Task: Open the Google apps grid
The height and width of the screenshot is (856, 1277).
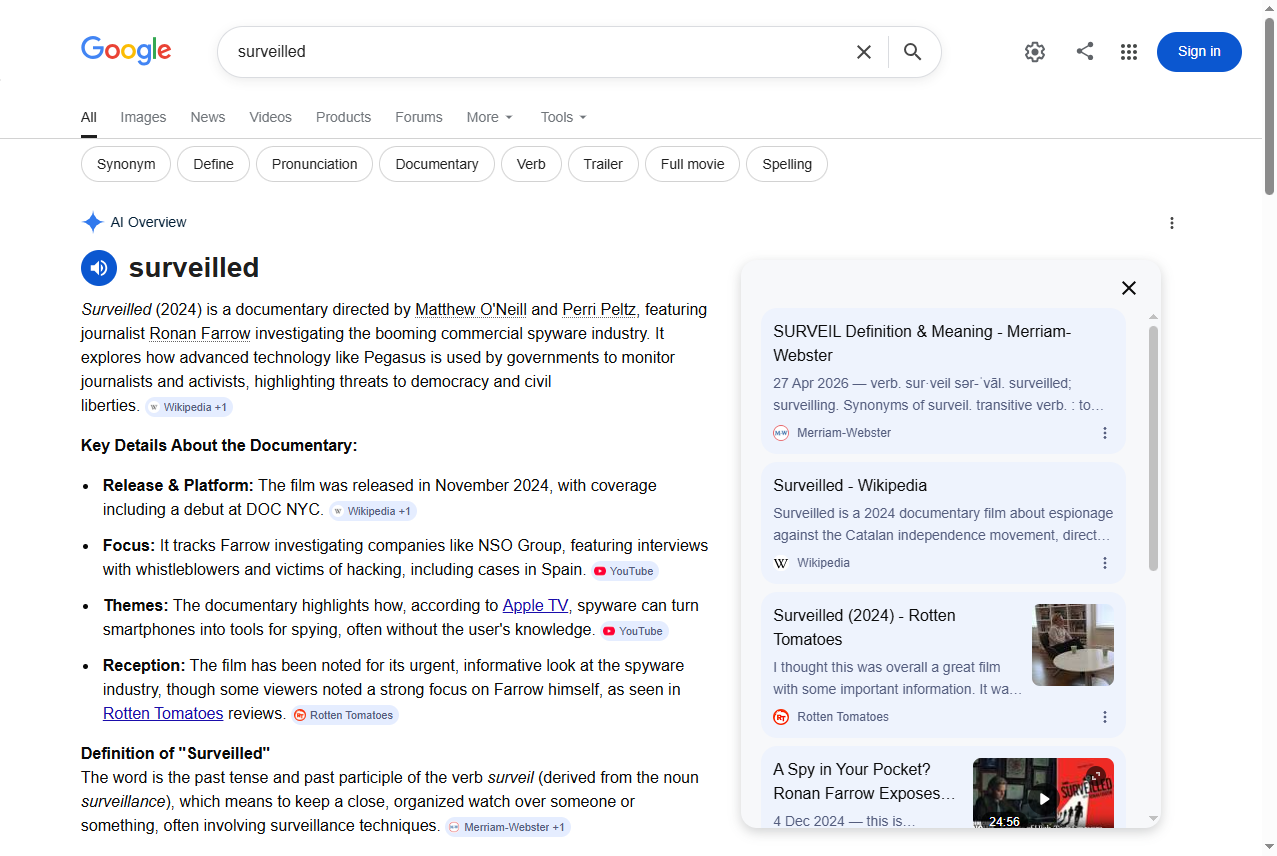Action: 1129,52
